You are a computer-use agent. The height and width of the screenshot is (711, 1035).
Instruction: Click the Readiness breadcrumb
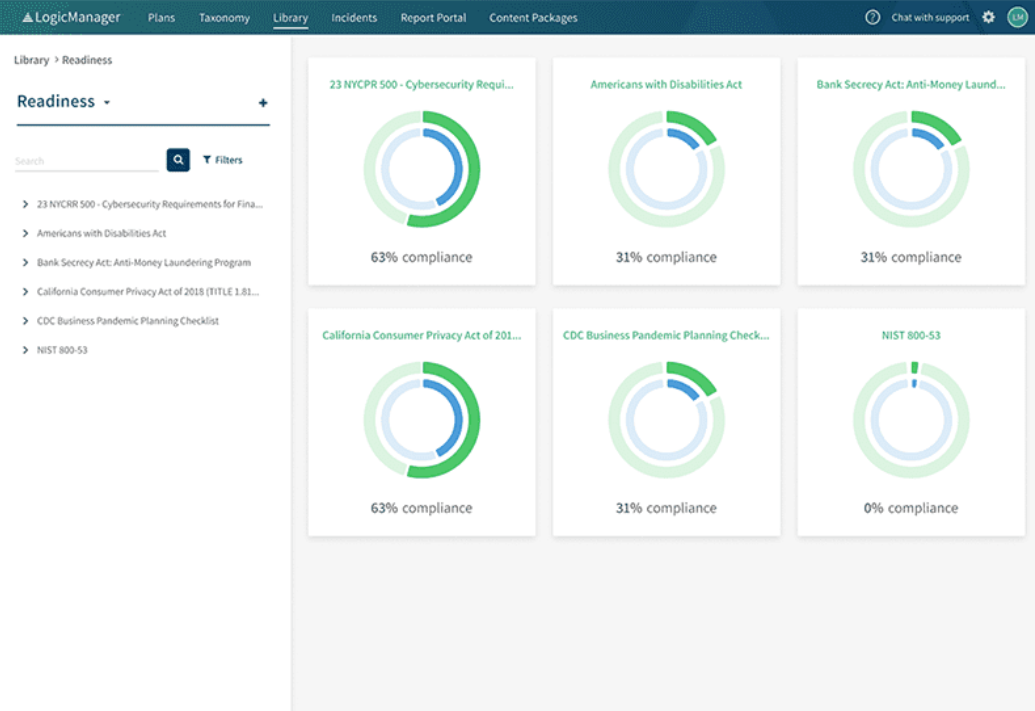[x=87, y=60]
